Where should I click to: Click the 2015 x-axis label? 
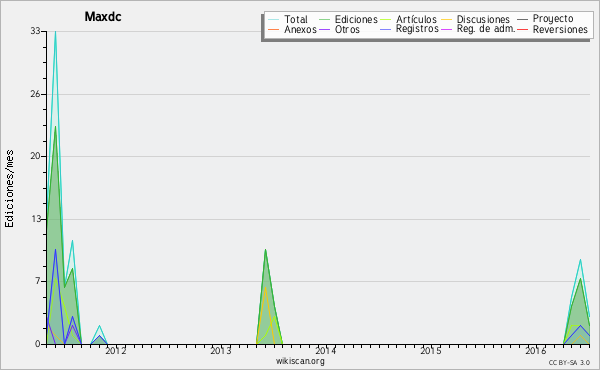[x=431, y=350]
